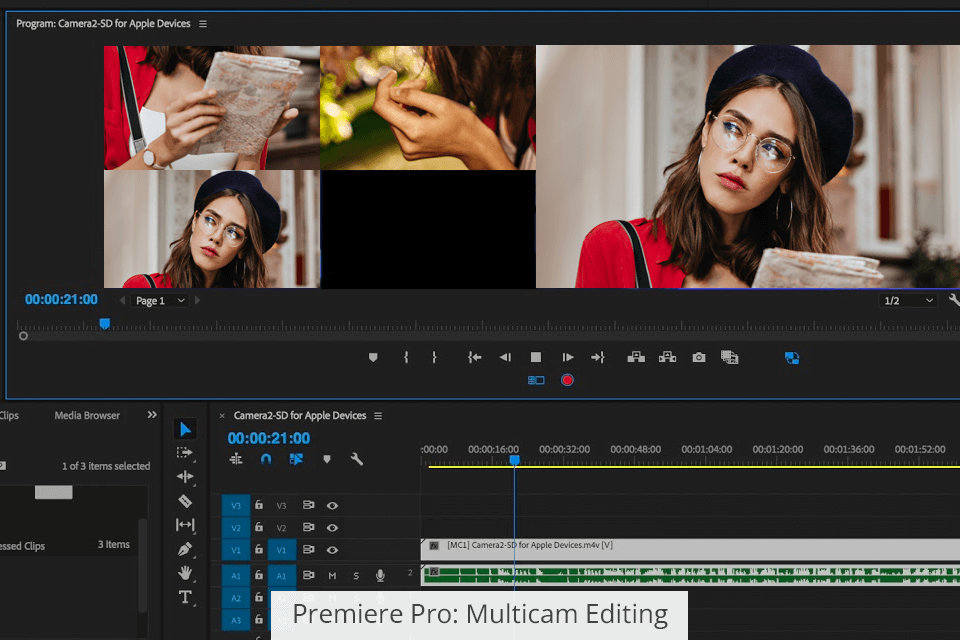This screenshot has width=960, height=640.
Task: Go to Out point in Program monitor
Action: [598, 357]
